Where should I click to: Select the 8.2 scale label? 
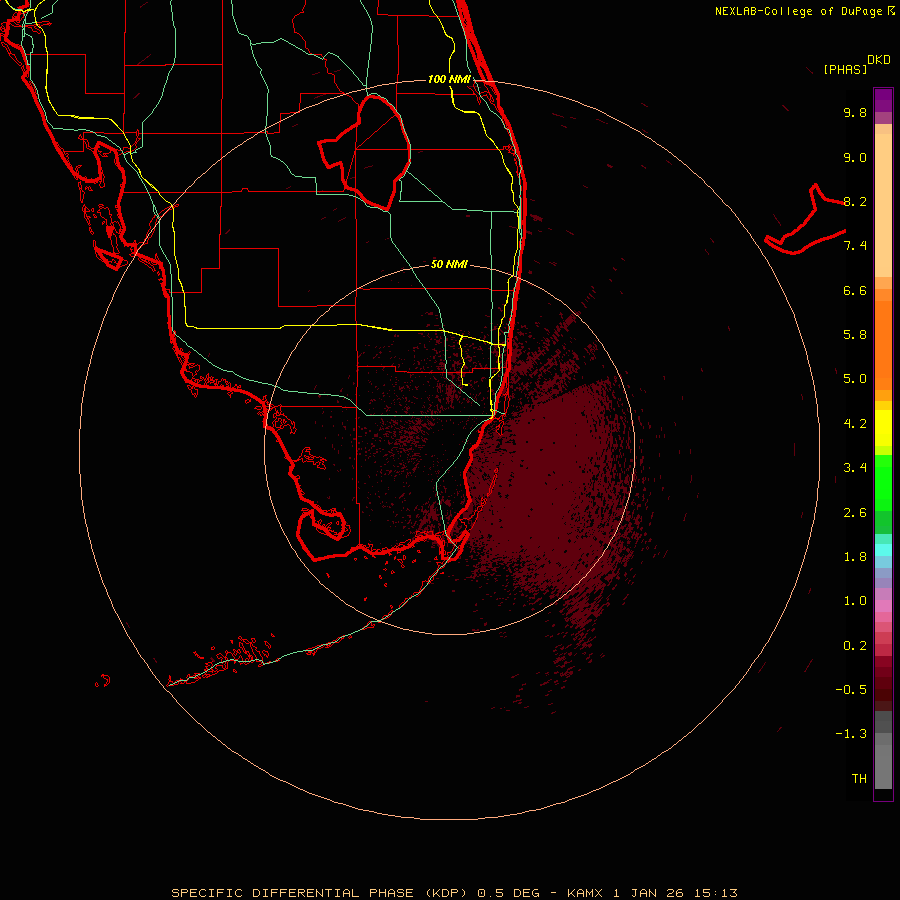click(855, 201)
